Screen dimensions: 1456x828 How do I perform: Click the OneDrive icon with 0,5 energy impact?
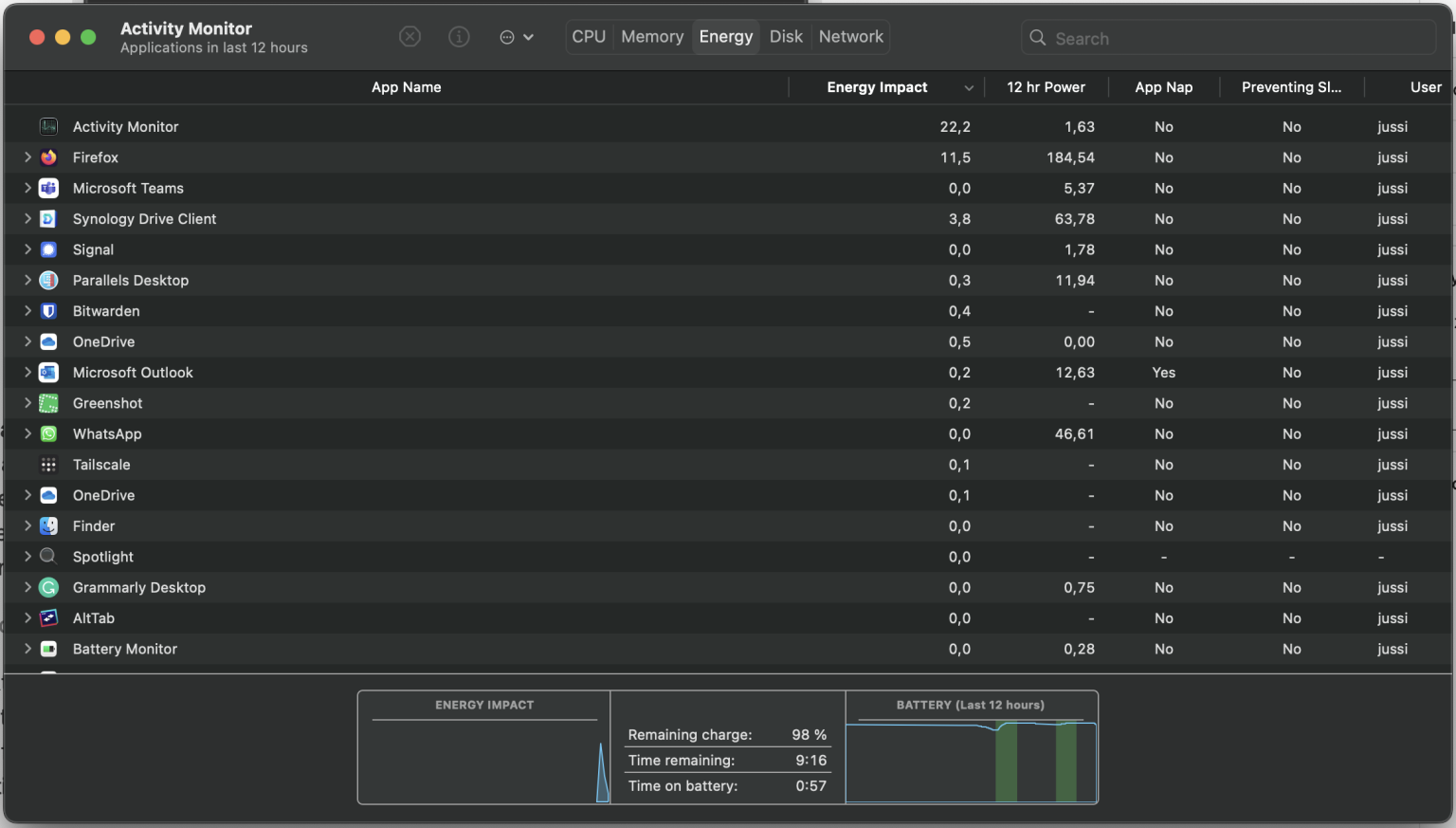pos(48,341)
